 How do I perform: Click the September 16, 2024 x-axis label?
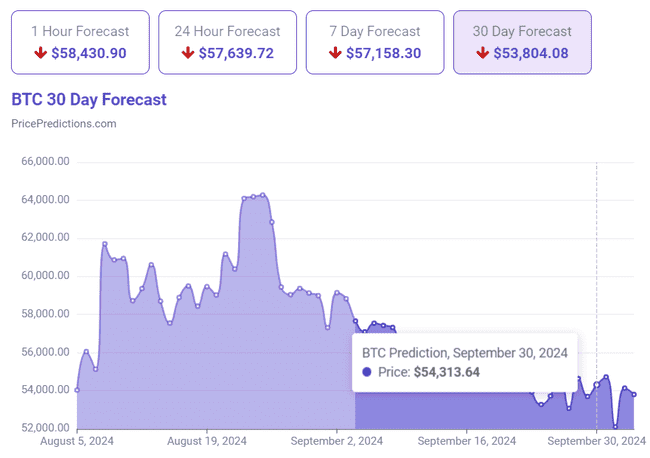pyautogui.click(x=467, y=440)
